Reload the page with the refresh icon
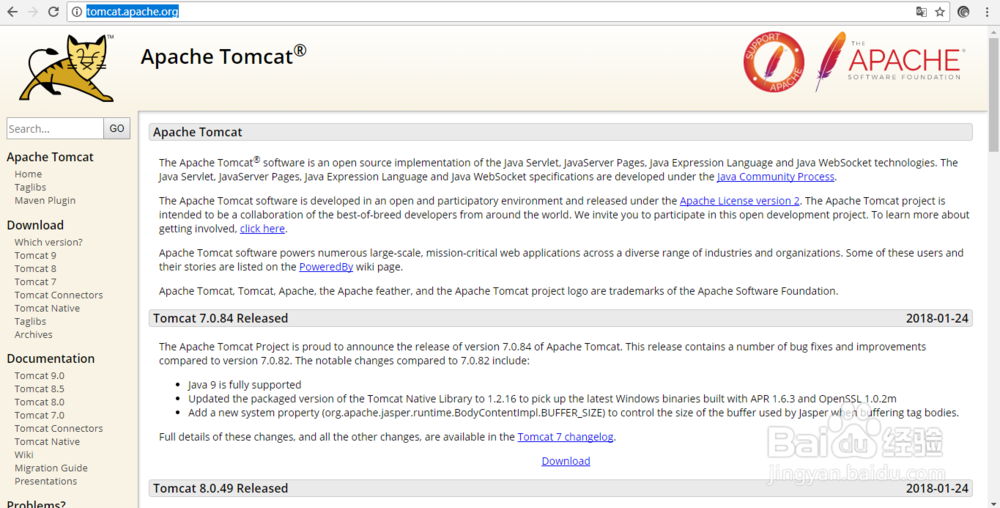The image size is (1000, 508). (x=54, y=11)
